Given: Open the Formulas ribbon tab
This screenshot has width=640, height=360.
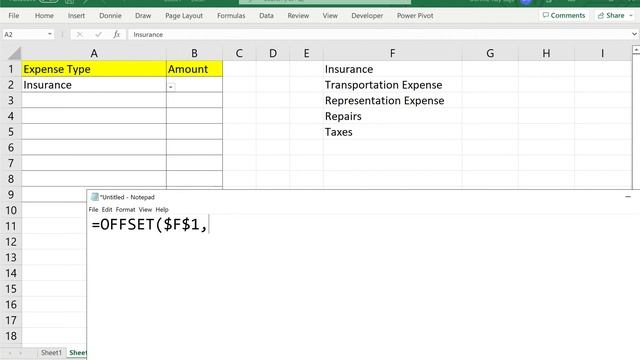Looking at the screenshot, I should (x=231, y=16).
